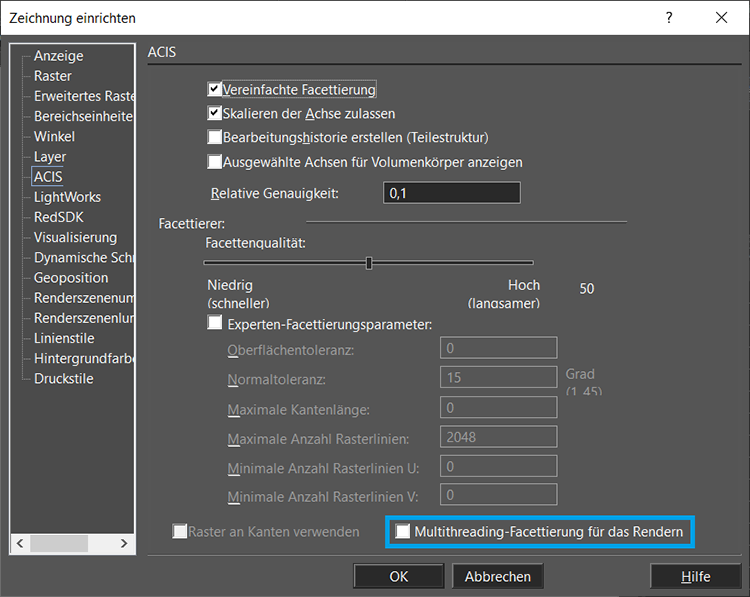The height and width of the screenshot is (597, 750).
Task: Uncheck Skalieren der Achse zulassen
Action: (x=214, y=113)
